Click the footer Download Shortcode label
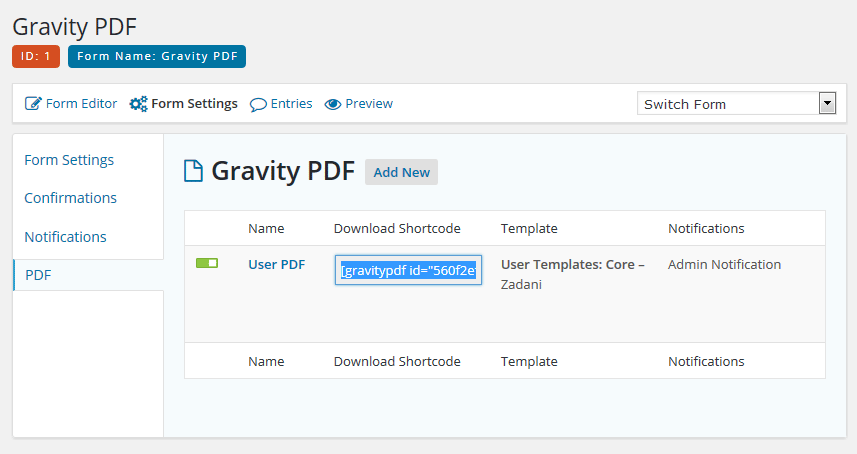This screenshot has width=857, height=454. click(x=397, y=361)
